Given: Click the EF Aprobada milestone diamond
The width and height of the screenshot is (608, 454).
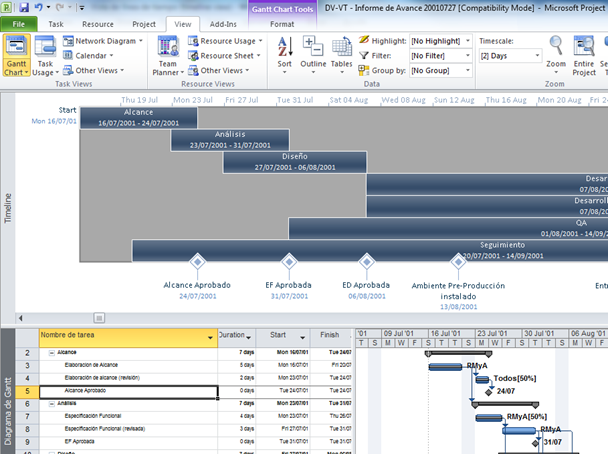Looking at the screenshot, I should pos(289,262).
